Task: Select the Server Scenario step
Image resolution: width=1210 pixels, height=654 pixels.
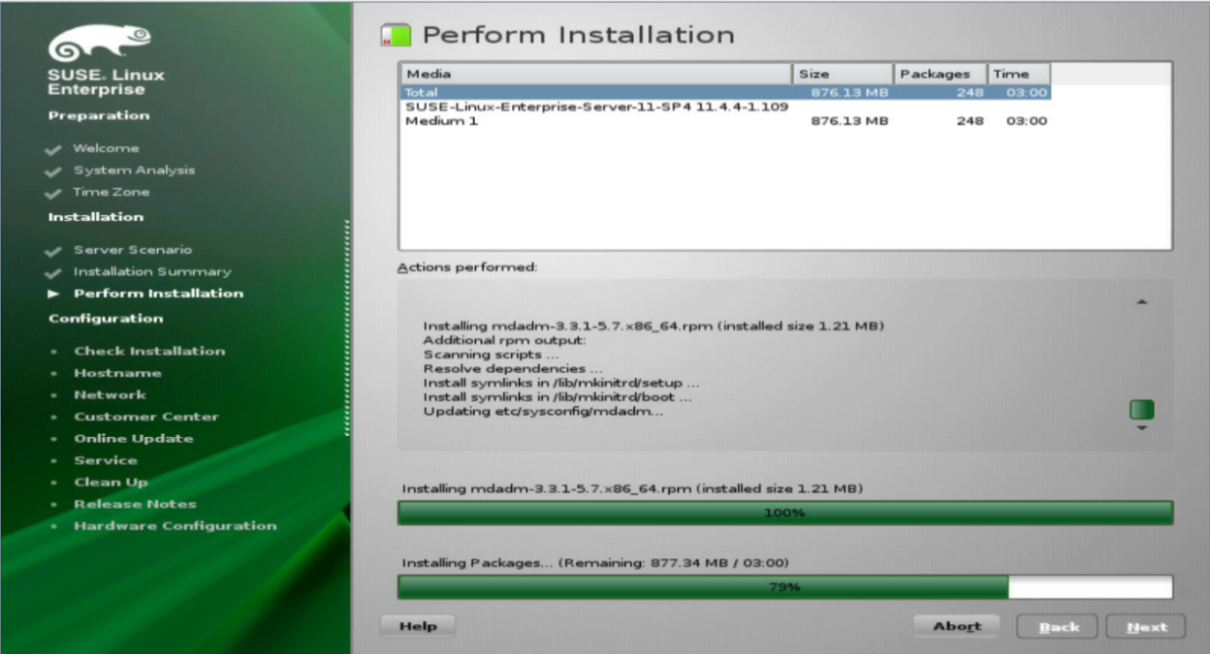Action: coord(132,250)
